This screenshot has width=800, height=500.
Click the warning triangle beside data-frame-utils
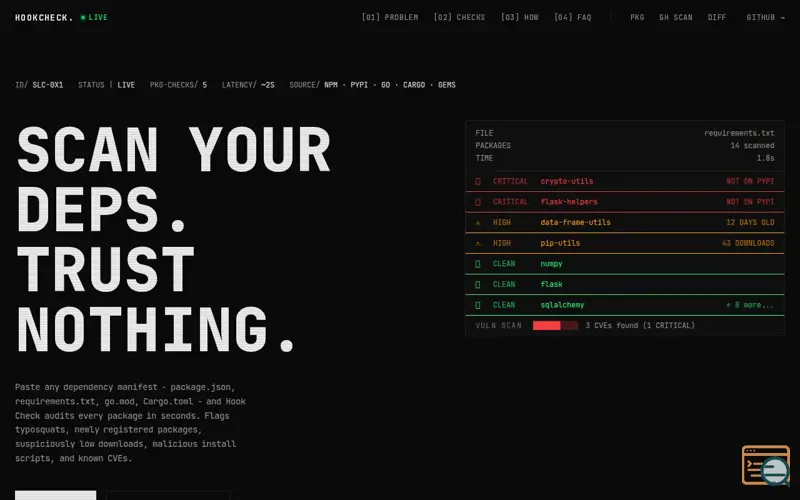pos(478,223)
